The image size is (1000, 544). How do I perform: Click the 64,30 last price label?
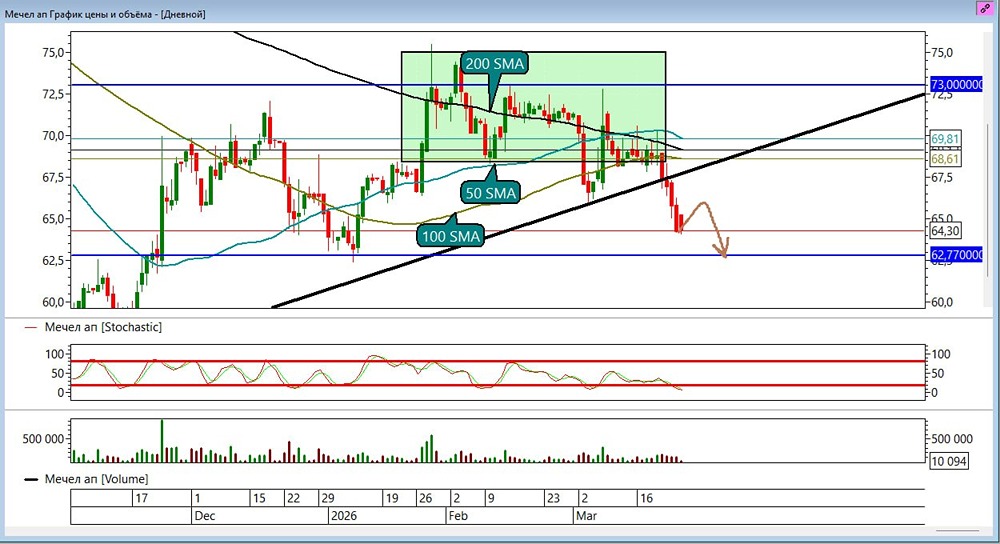click(x=945, y=231)
